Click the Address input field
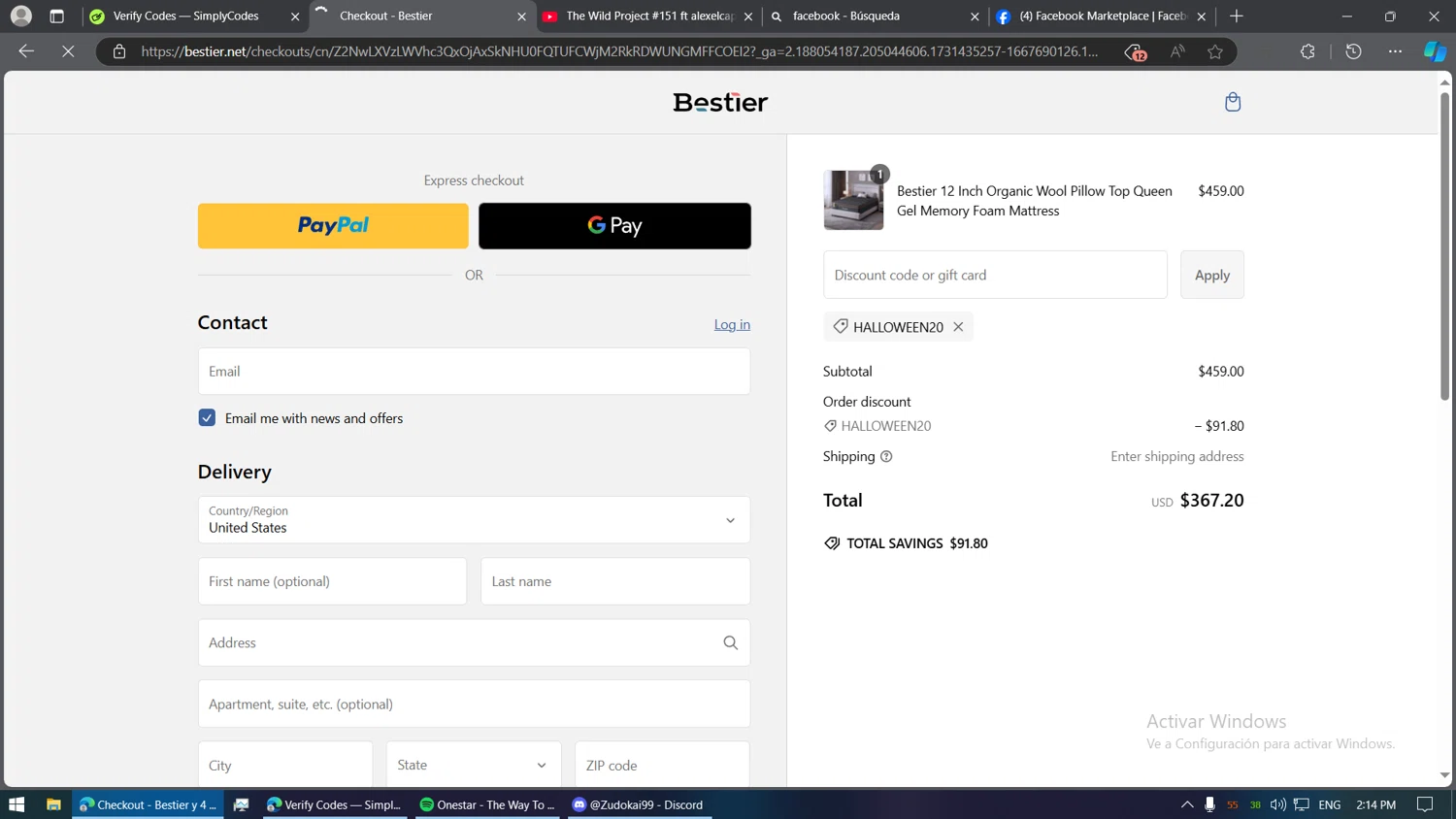This screenshot has width=1456, height=819. tap(474, 642)
